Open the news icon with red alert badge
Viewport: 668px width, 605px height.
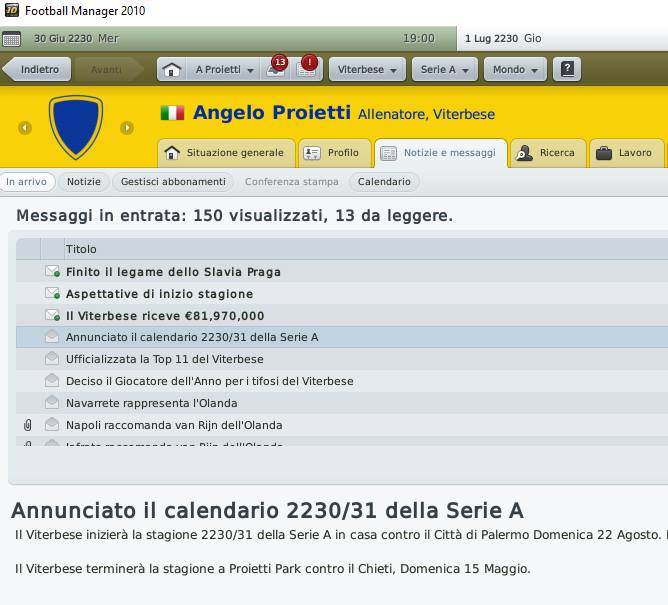pos(307,69)
